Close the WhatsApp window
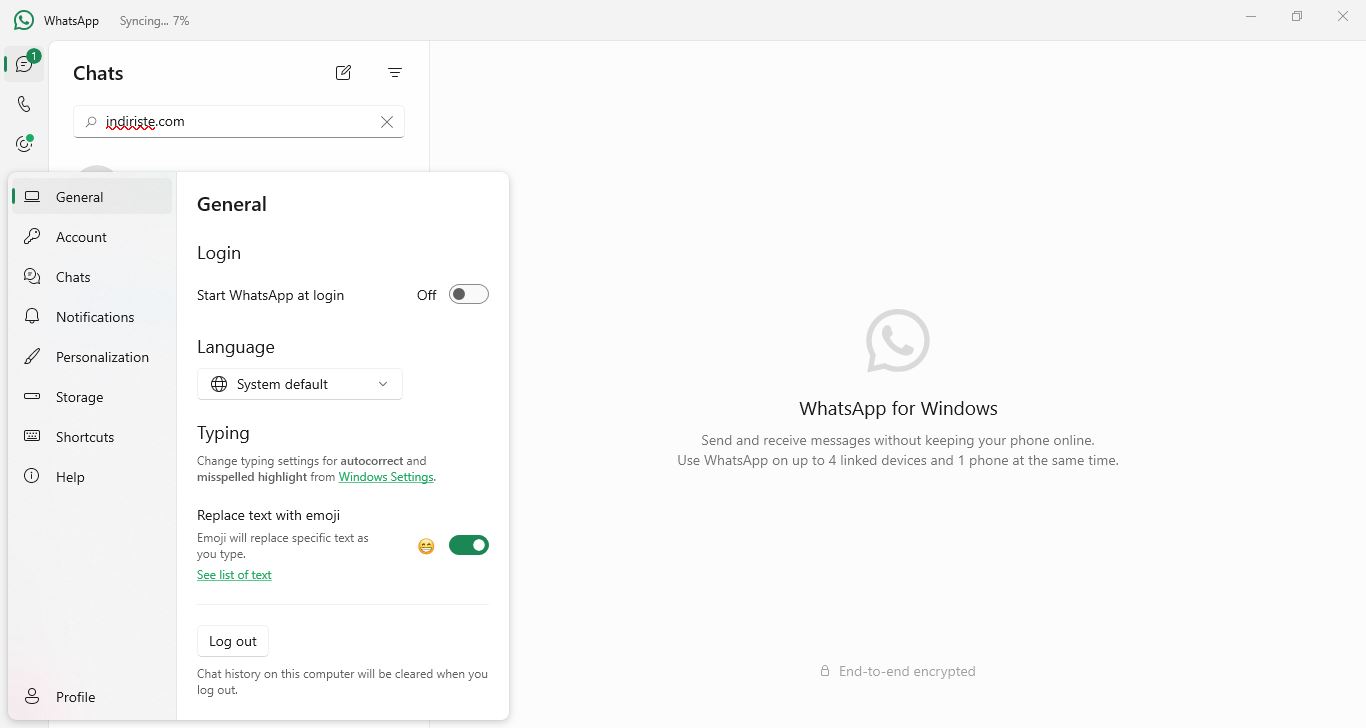Screen dimensions: 1366x728 pyautogui.click(x=1343, y=17)
